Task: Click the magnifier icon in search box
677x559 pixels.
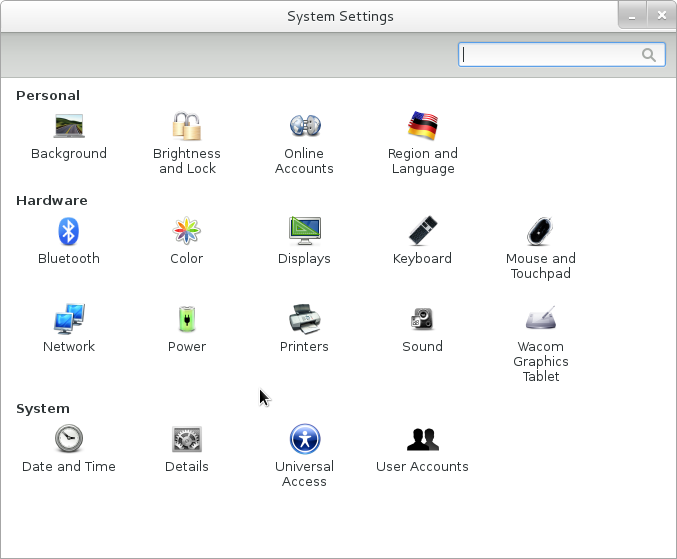Action: (649, 55)
